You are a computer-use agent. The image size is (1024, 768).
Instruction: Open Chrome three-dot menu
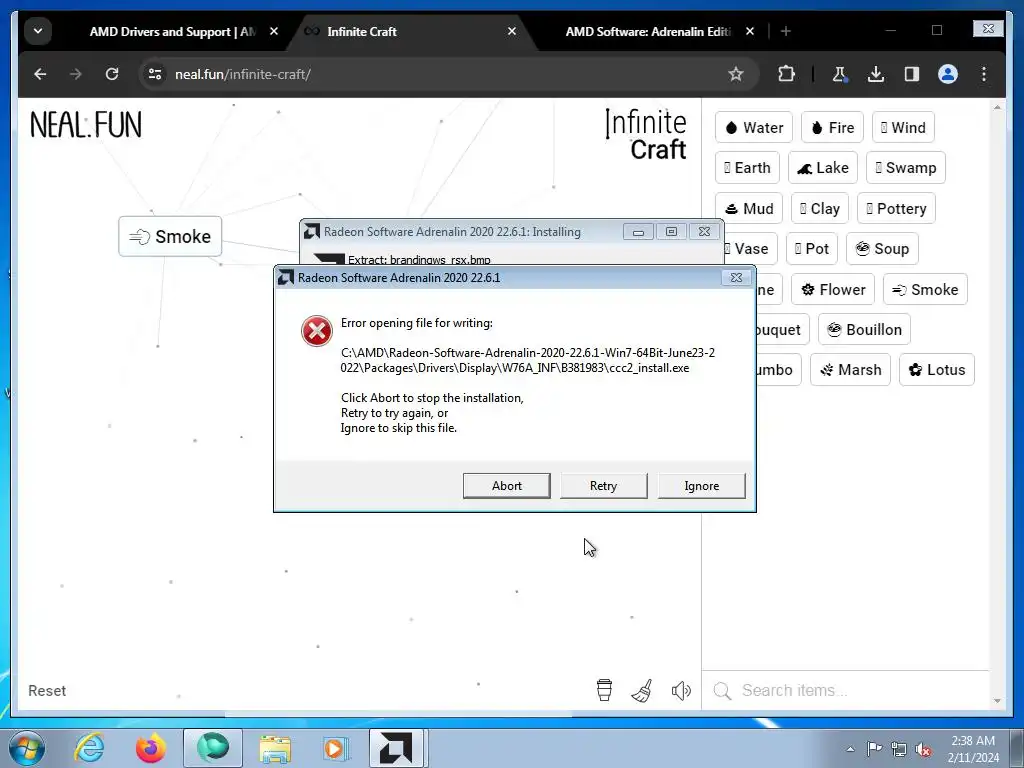[x=984, y=74]
